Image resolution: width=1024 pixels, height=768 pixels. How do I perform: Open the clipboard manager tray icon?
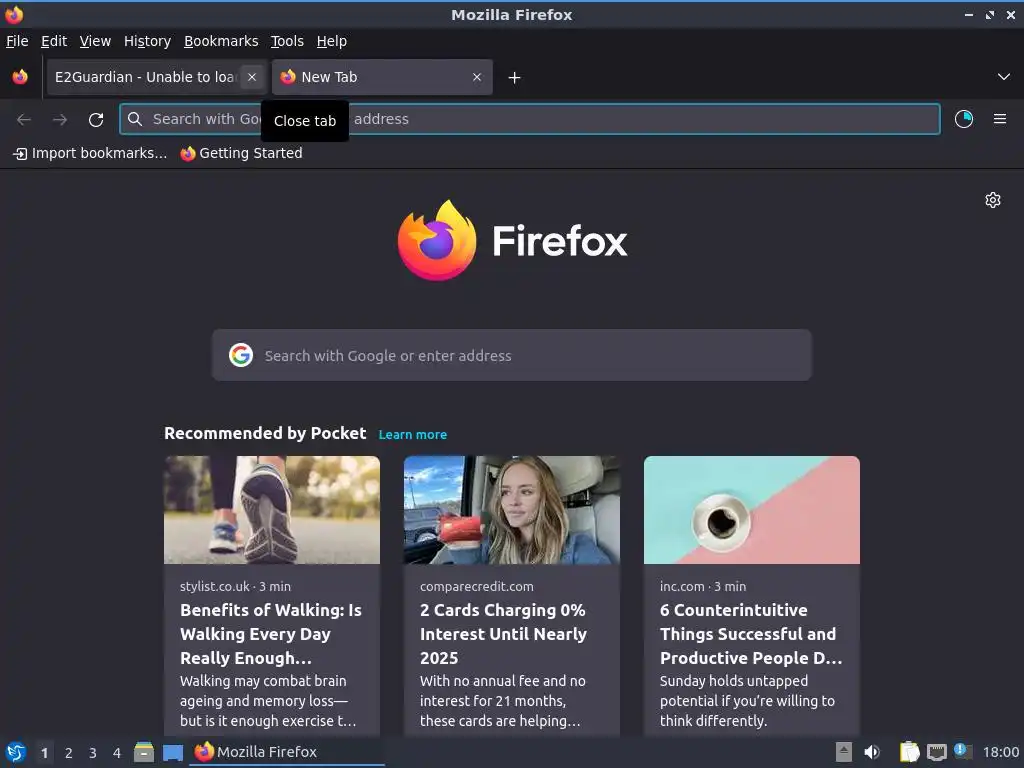(909, 752)
